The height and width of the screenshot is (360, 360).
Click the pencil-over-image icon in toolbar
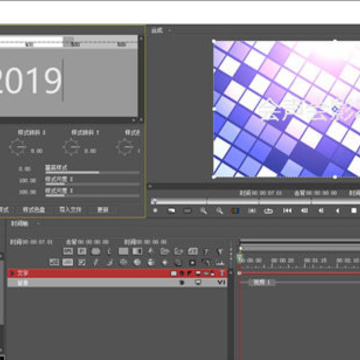point(82,262)
